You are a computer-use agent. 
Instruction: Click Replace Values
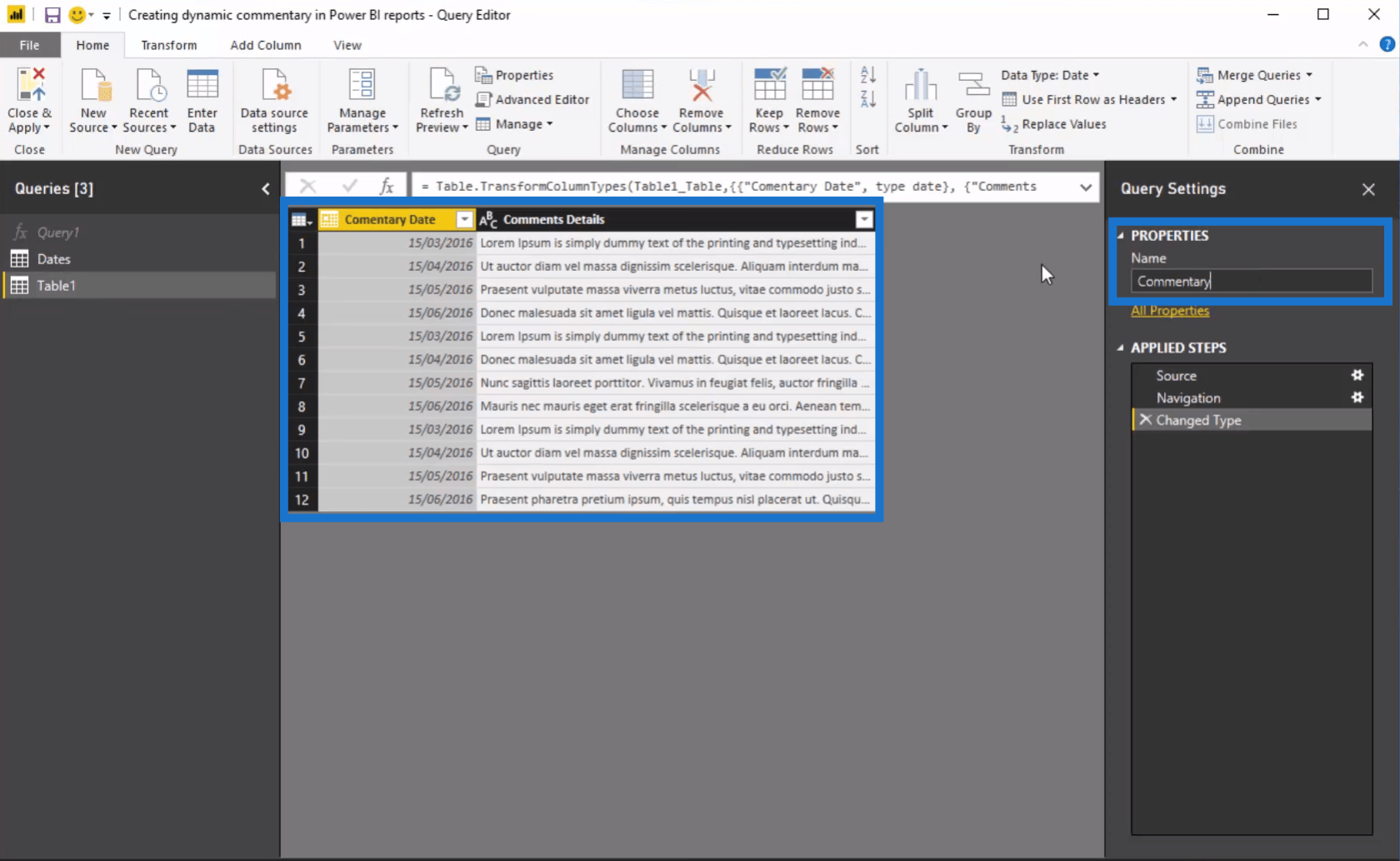coord(1054,124)
